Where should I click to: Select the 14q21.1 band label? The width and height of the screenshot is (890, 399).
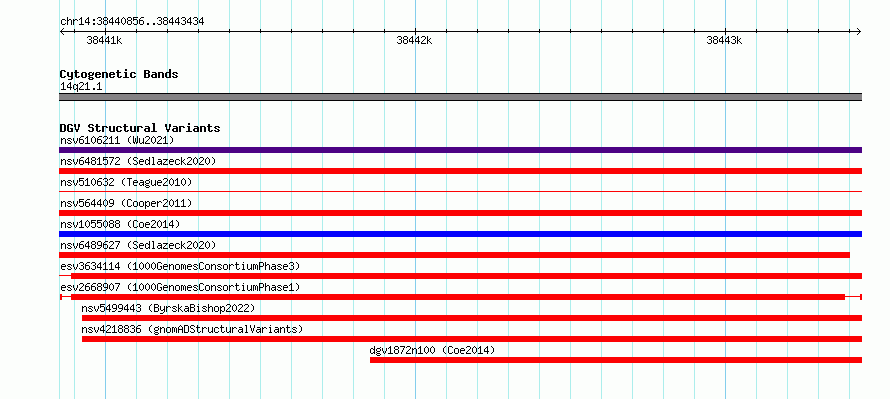point(81,87)
